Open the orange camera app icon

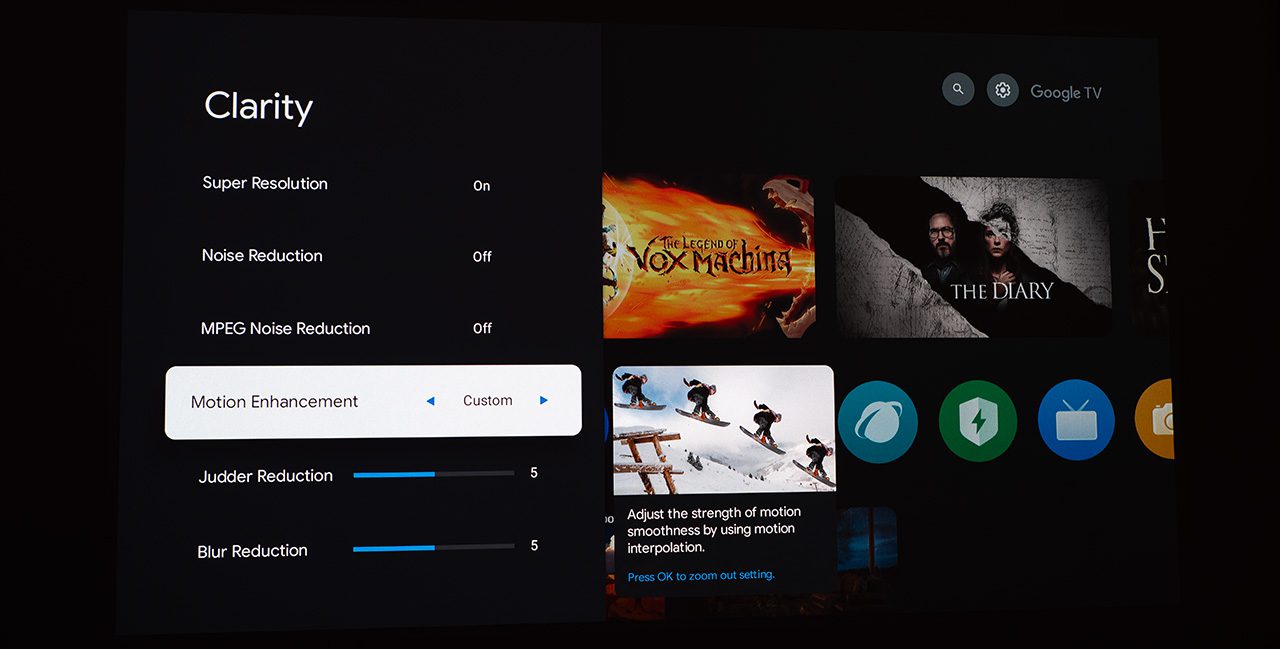1156,420
